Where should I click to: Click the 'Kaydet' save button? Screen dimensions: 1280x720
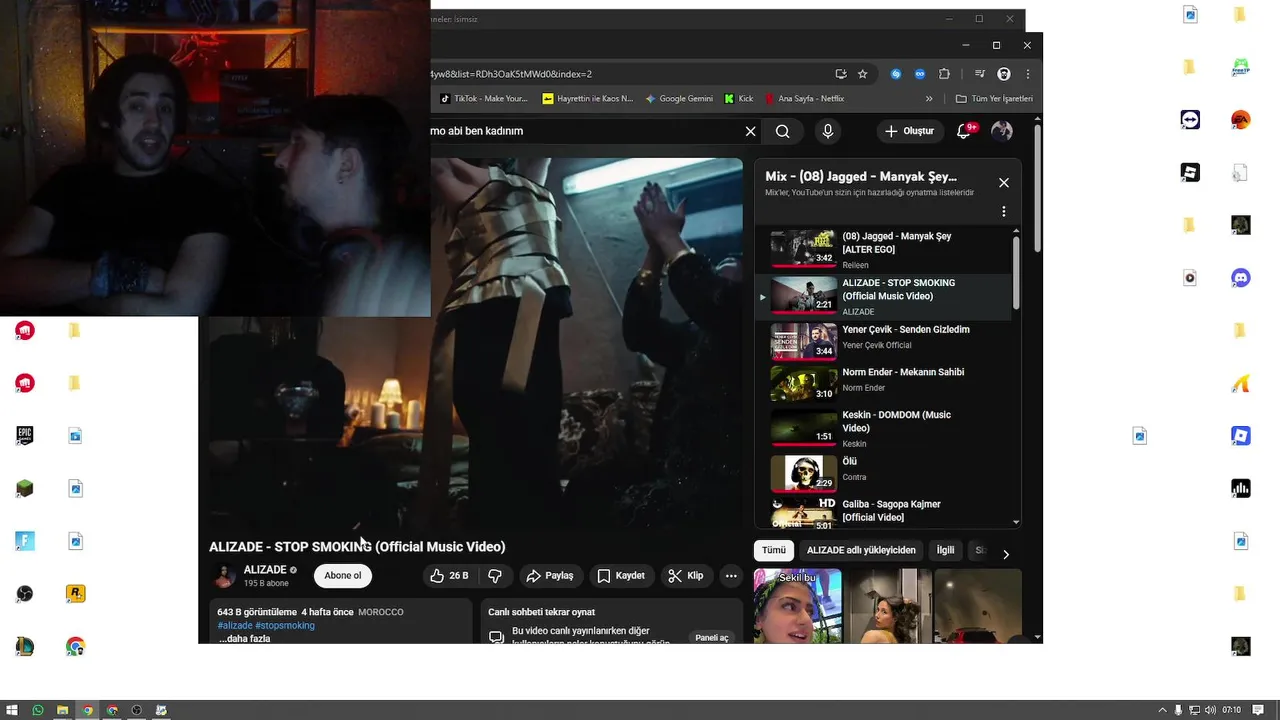point(621,576)
